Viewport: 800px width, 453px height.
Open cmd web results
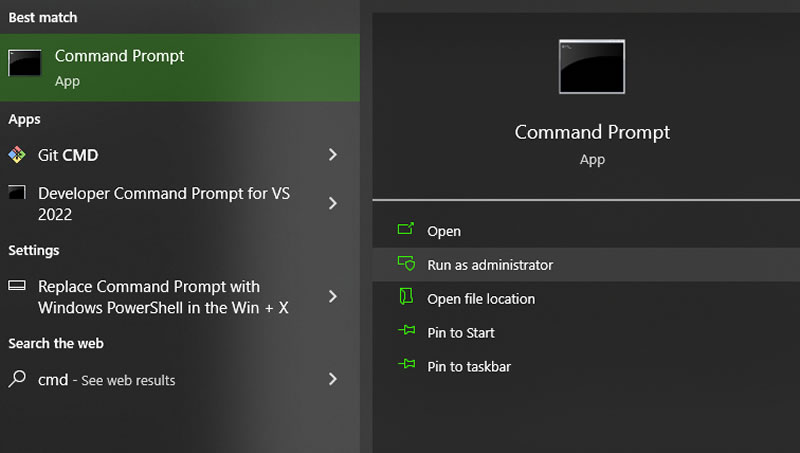pos(180,380)
